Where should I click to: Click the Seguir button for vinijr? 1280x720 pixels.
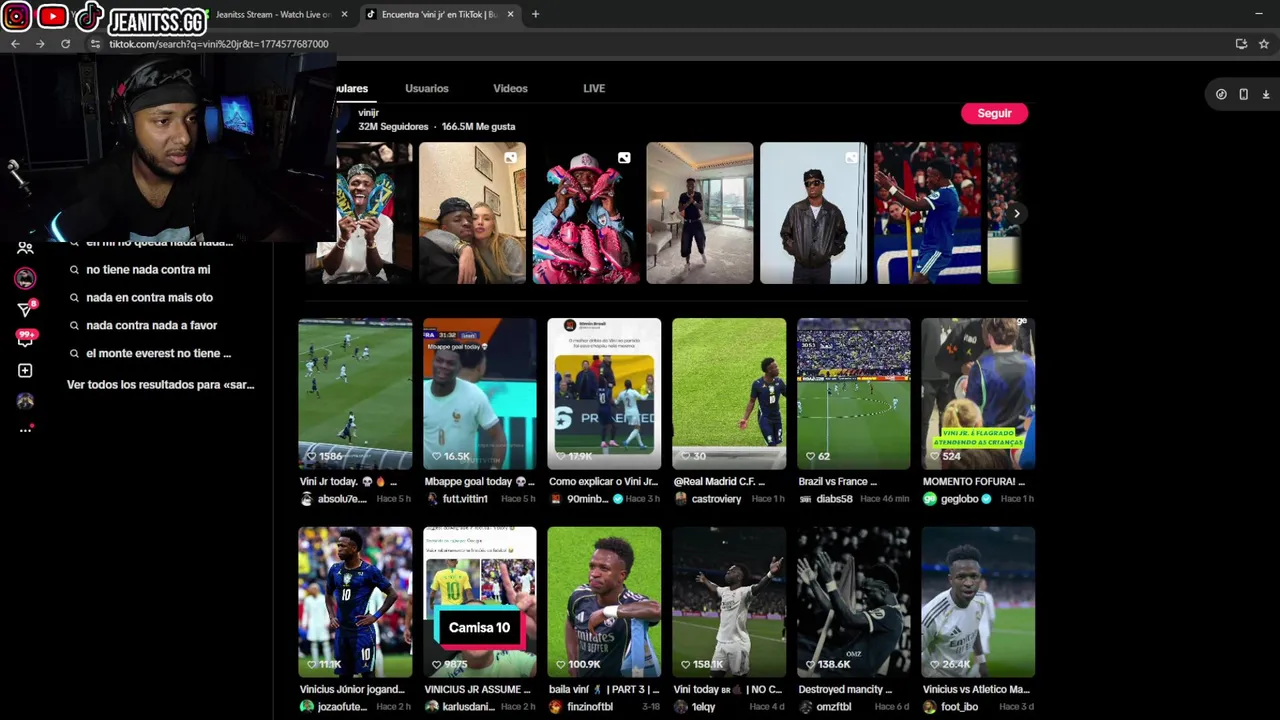(994, 113)
